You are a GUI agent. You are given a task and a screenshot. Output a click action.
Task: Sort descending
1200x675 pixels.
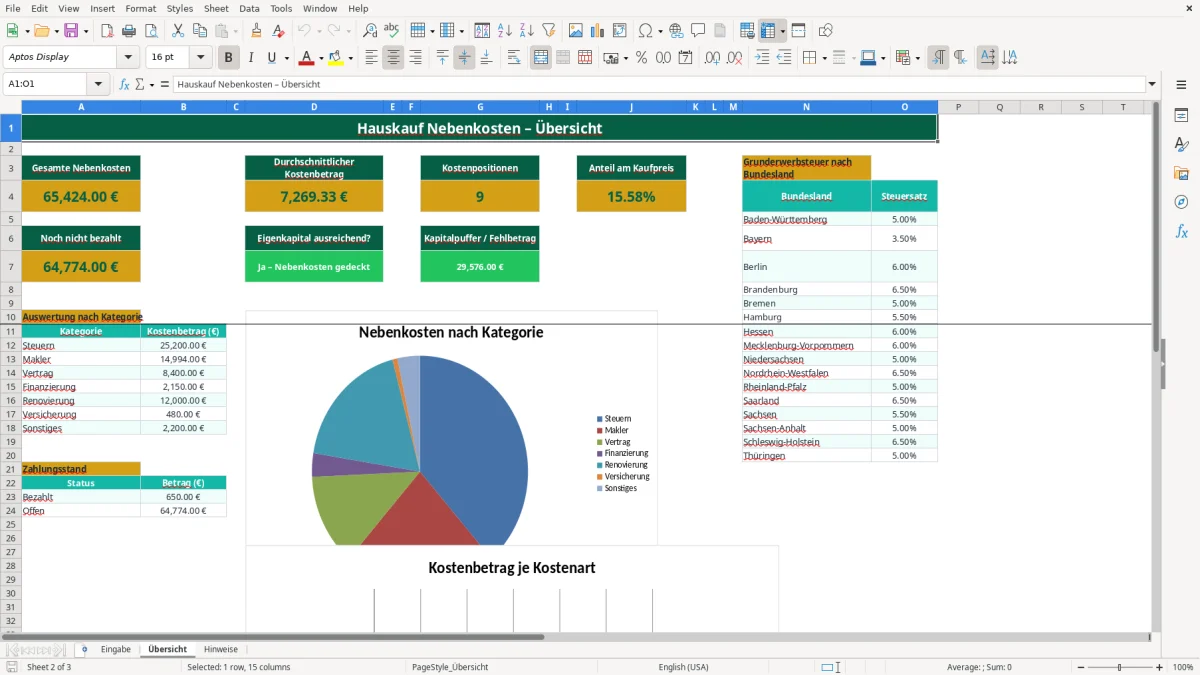(526, 31)
